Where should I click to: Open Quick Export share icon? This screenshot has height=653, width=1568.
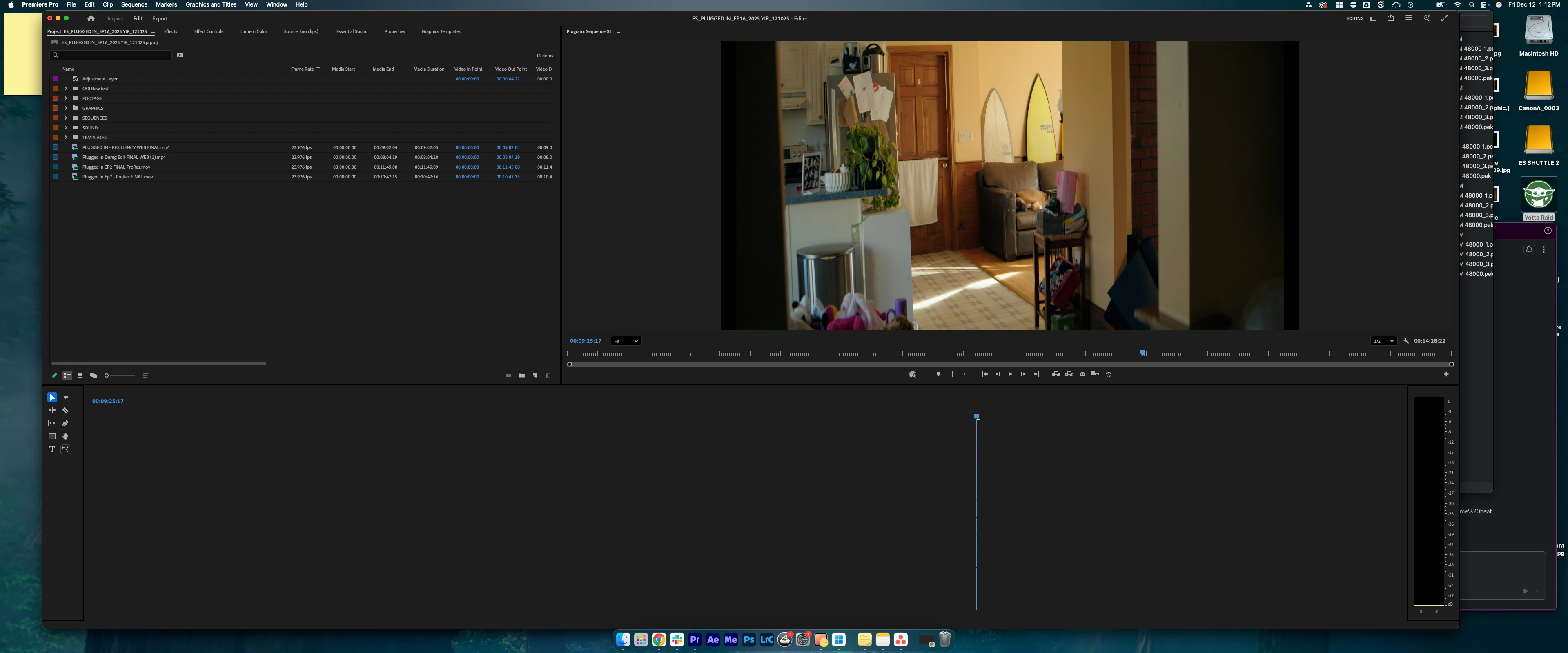pyautogui.click(x=1390, y=18)
